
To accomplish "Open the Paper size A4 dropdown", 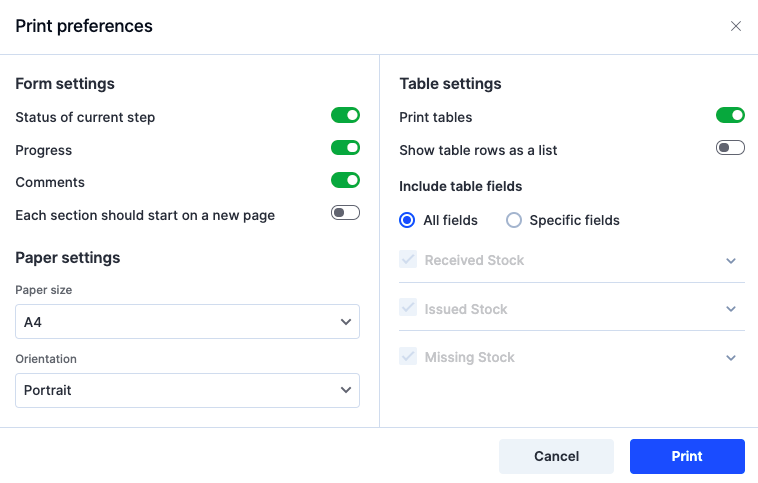I will click(187, 322).
